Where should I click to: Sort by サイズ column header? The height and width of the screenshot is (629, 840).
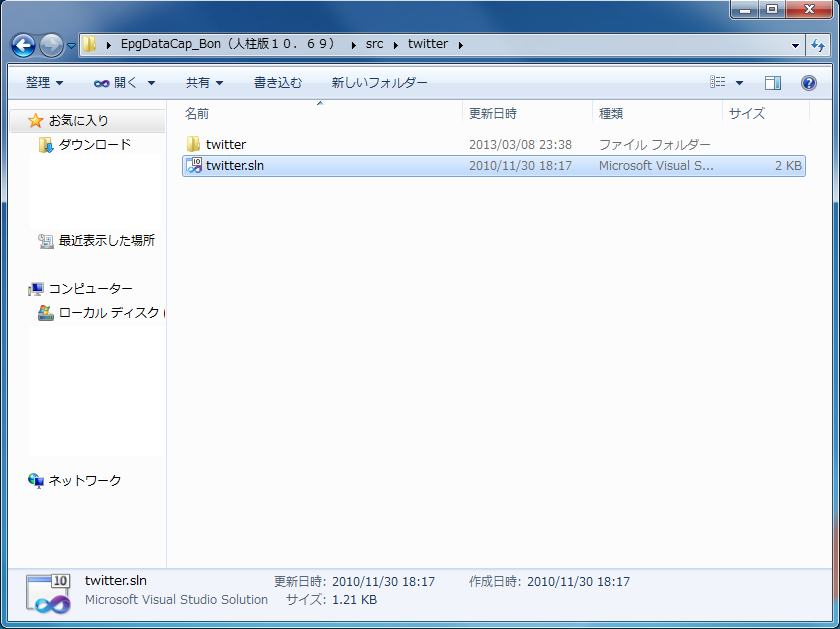pyautogui.click(x=766, y=114)
